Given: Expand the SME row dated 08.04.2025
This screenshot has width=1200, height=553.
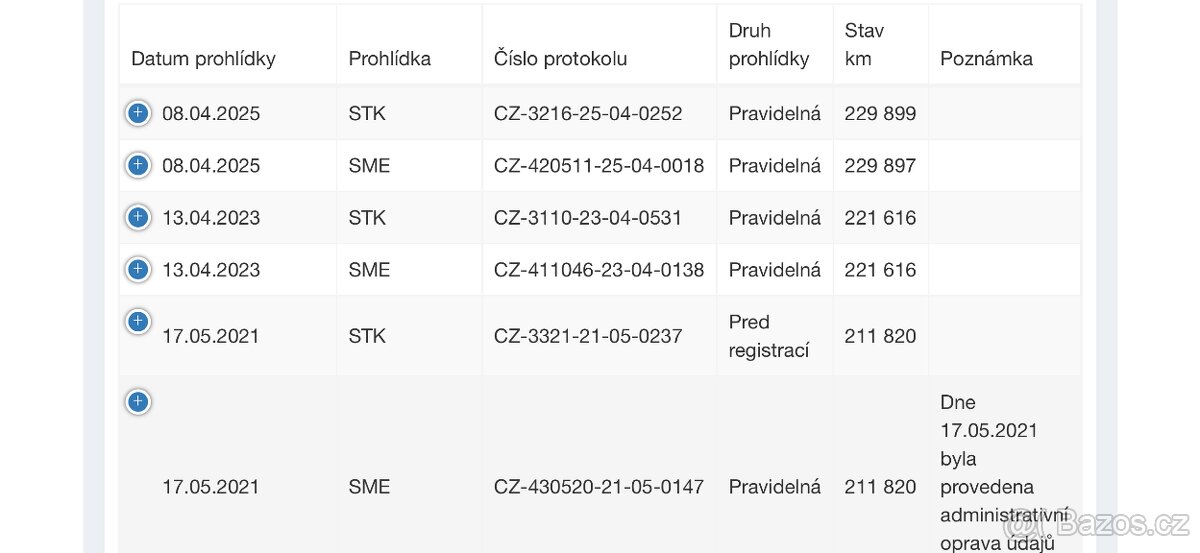Looking at the screenshot, I should point(138,165).
